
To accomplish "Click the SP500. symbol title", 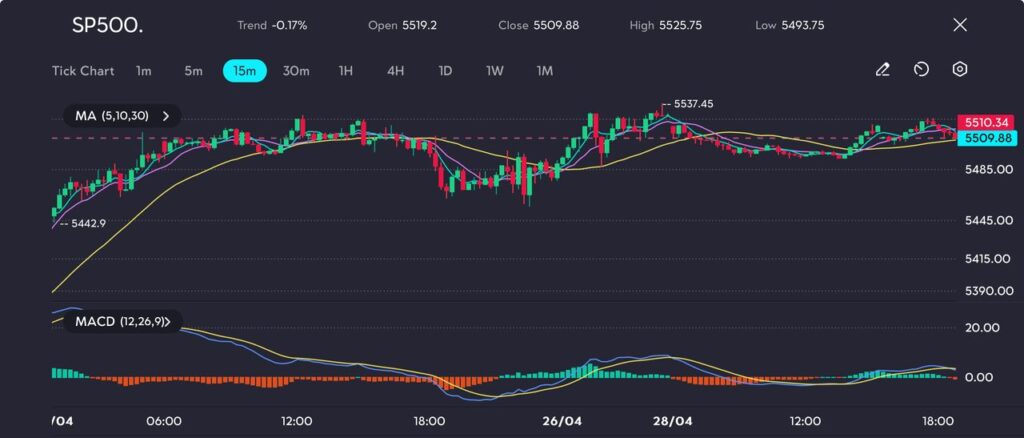I will tap(107, 25).
